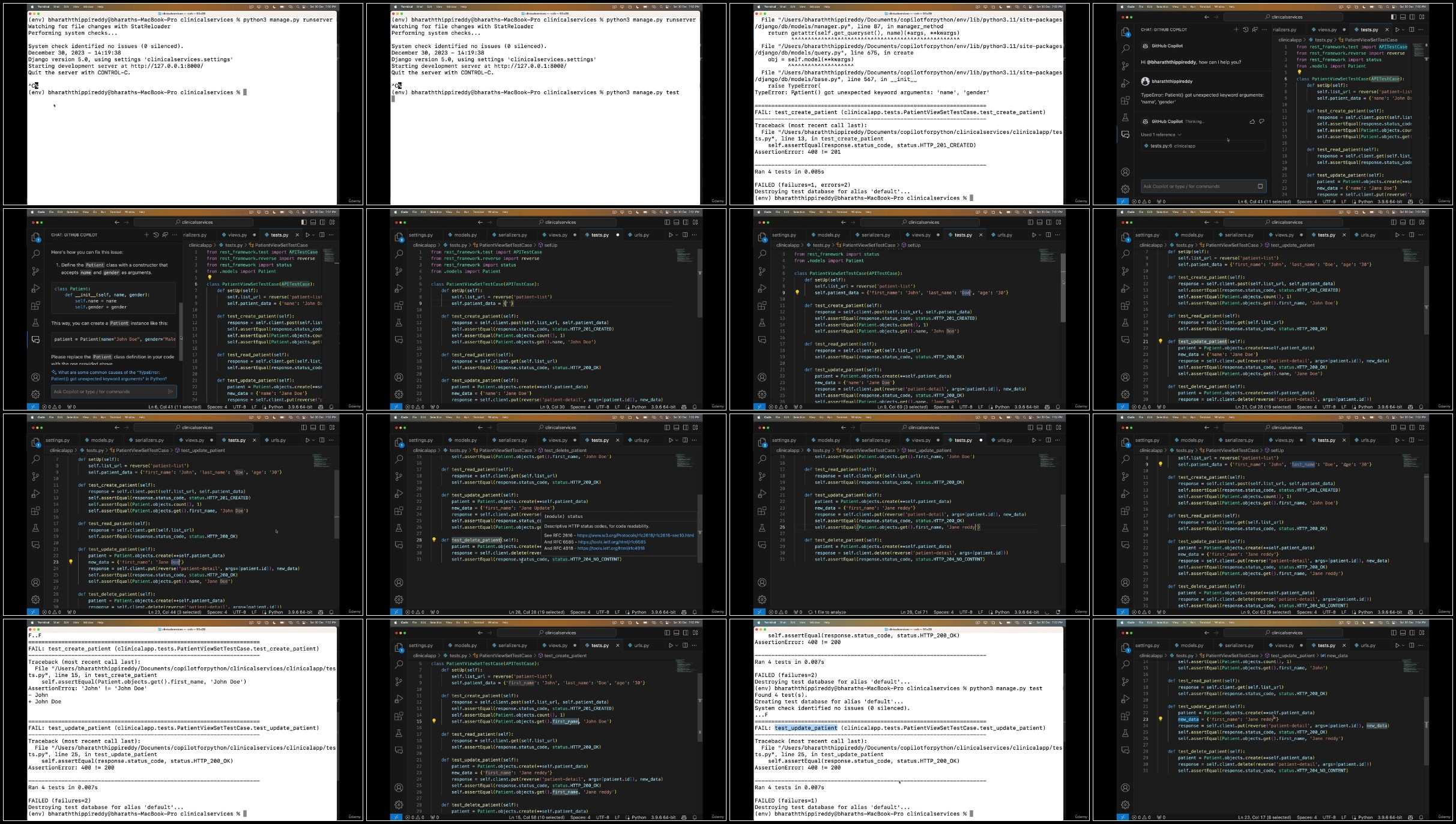Click lightbulb in Ln 9, Col 69 frame
Image resolution: width=1456 pixels, height=824 pixels.
[797, 292]
